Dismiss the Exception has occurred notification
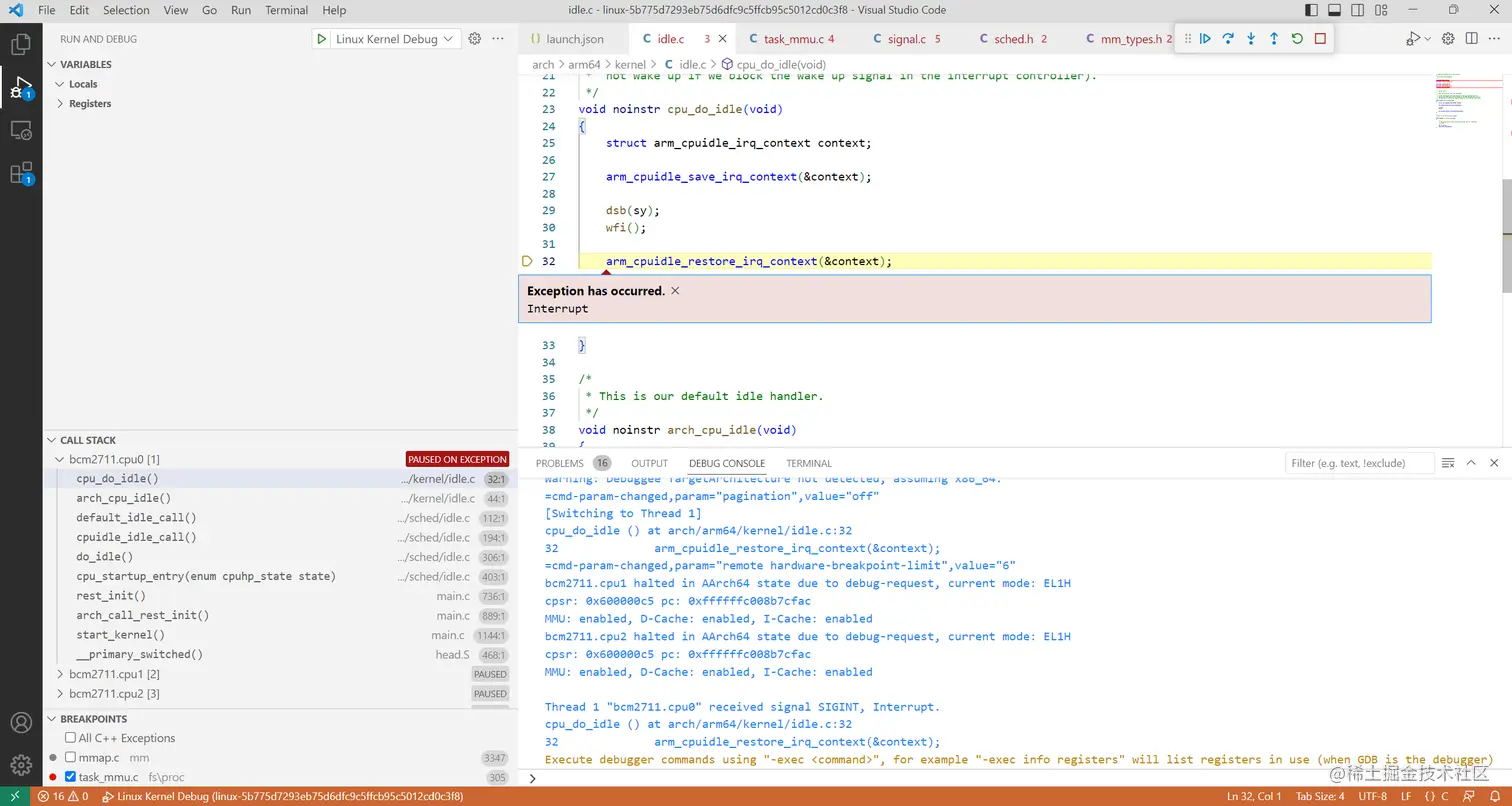The height and width of the screenshot is (806, 1512). 674,290
